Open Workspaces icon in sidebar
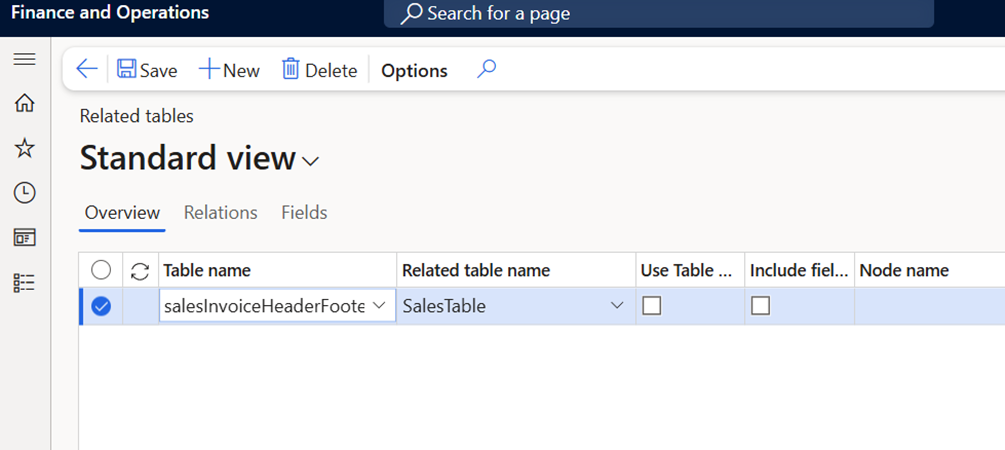This screenshot has width=1005, height=450. coord(24,238)
